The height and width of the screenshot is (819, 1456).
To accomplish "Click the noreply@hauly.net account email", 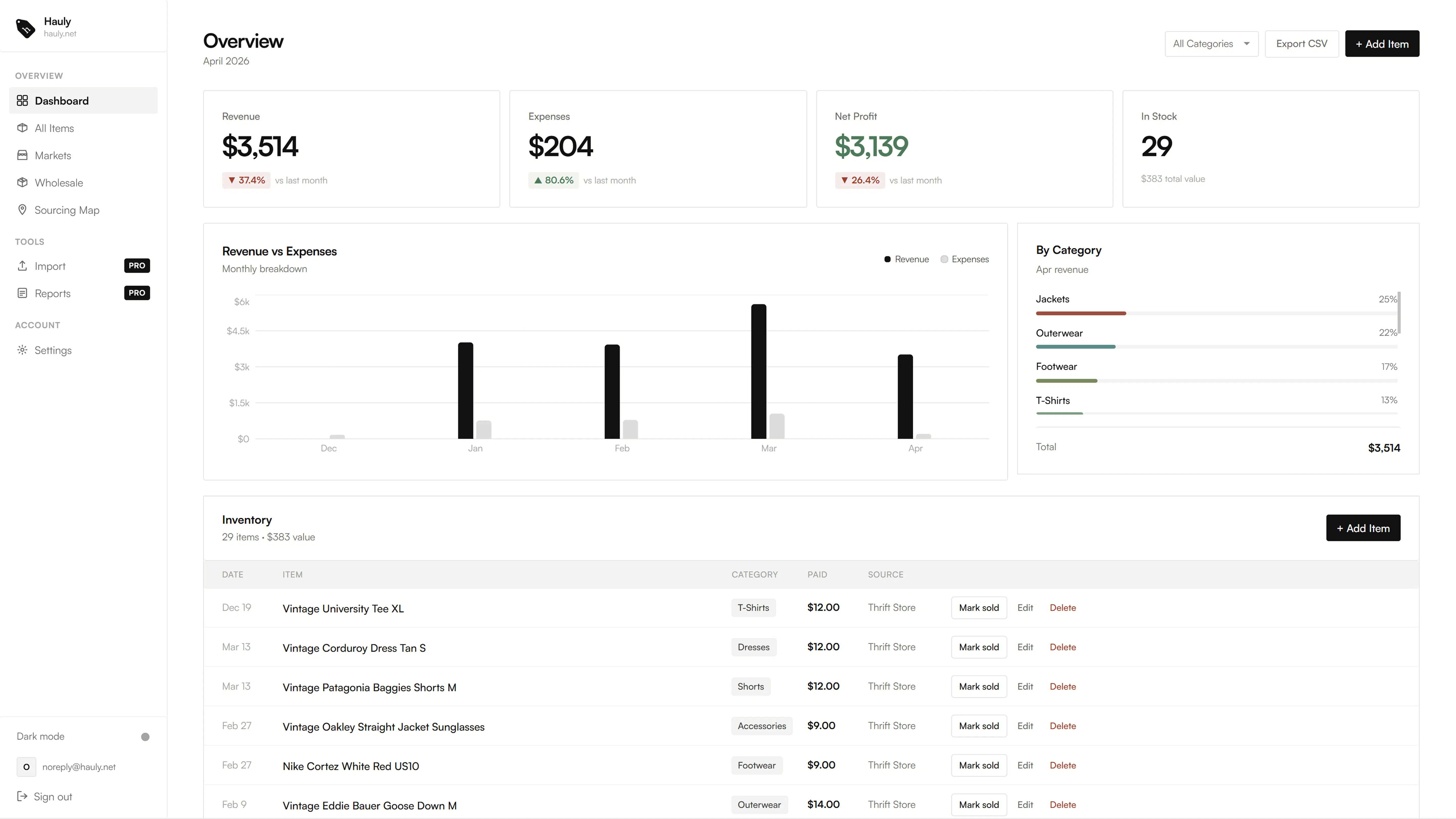I will coord(79,767).
